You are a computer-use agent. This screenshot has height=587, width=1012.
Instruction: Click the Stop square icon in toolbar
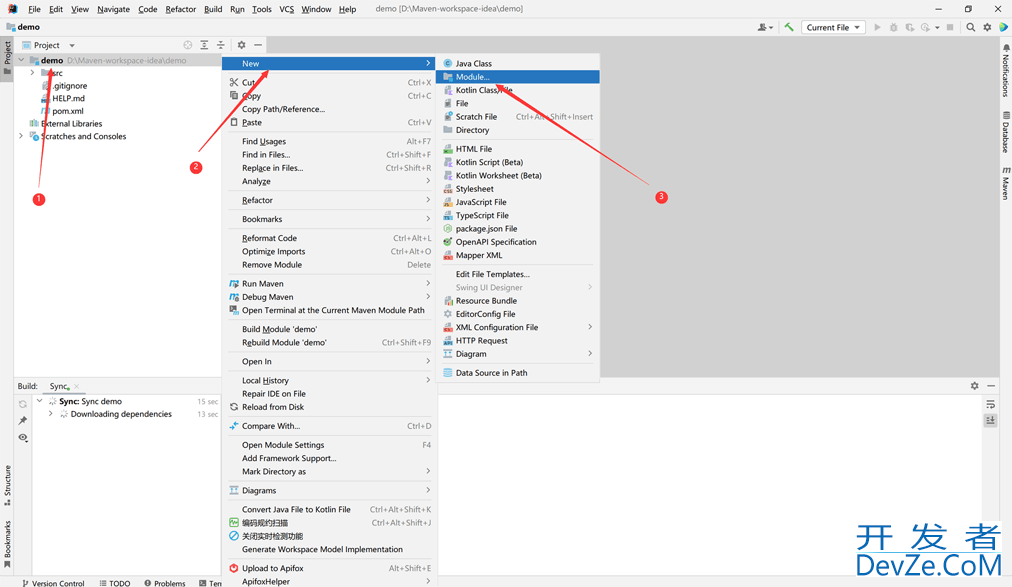(x=950, y=27)
